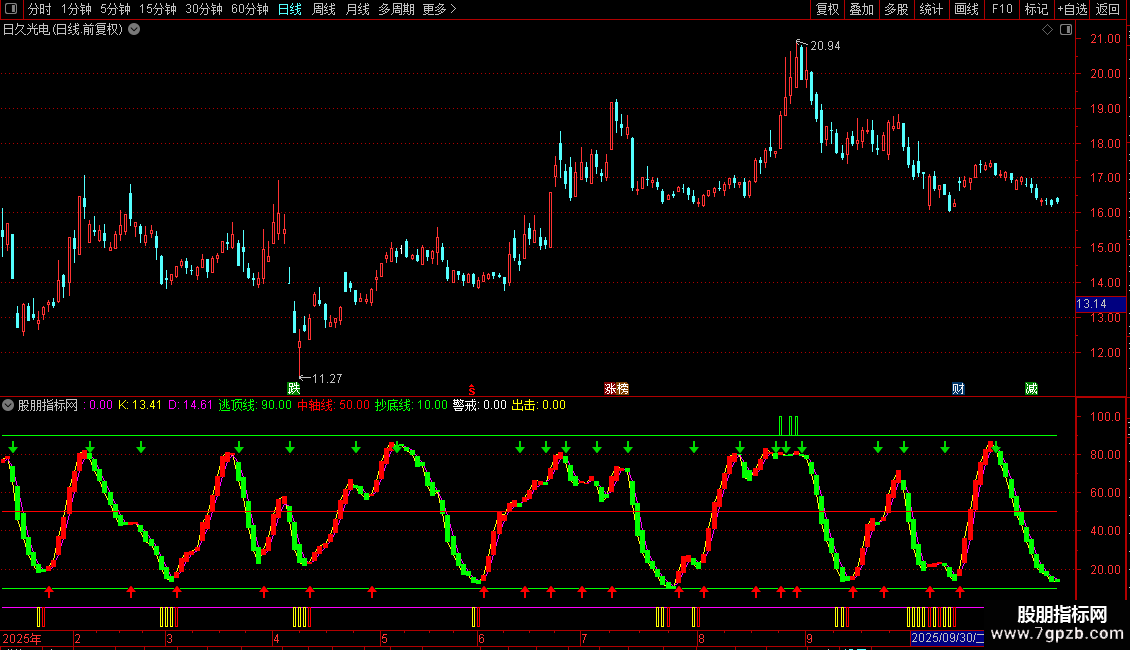Click the 减 shareholder reduction marker
Image resolution: width=1130 pixels, height=650 pixels.
[x=1031, y=388]
